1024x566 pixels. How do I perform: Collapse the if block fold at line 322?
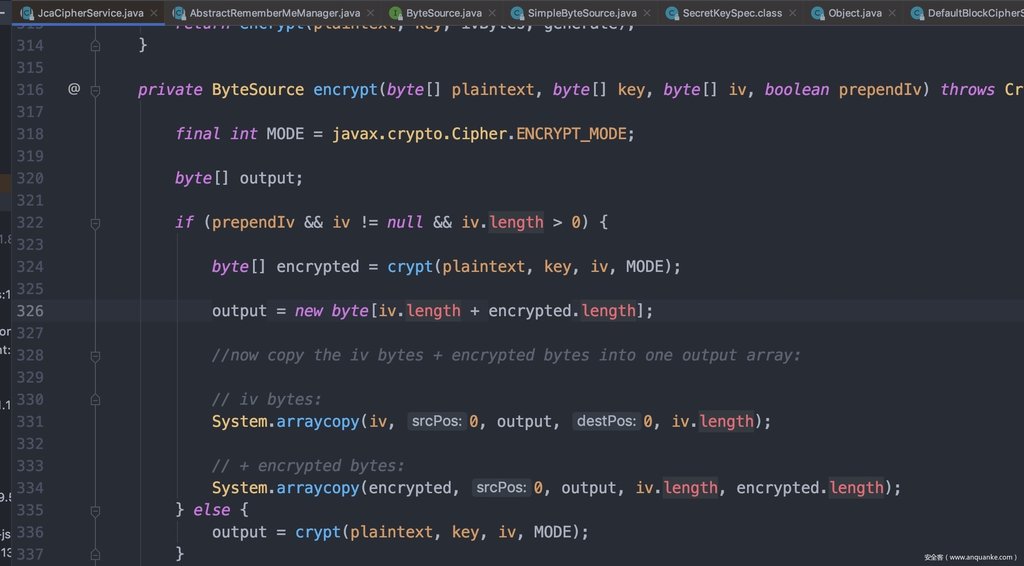(95, 223)
